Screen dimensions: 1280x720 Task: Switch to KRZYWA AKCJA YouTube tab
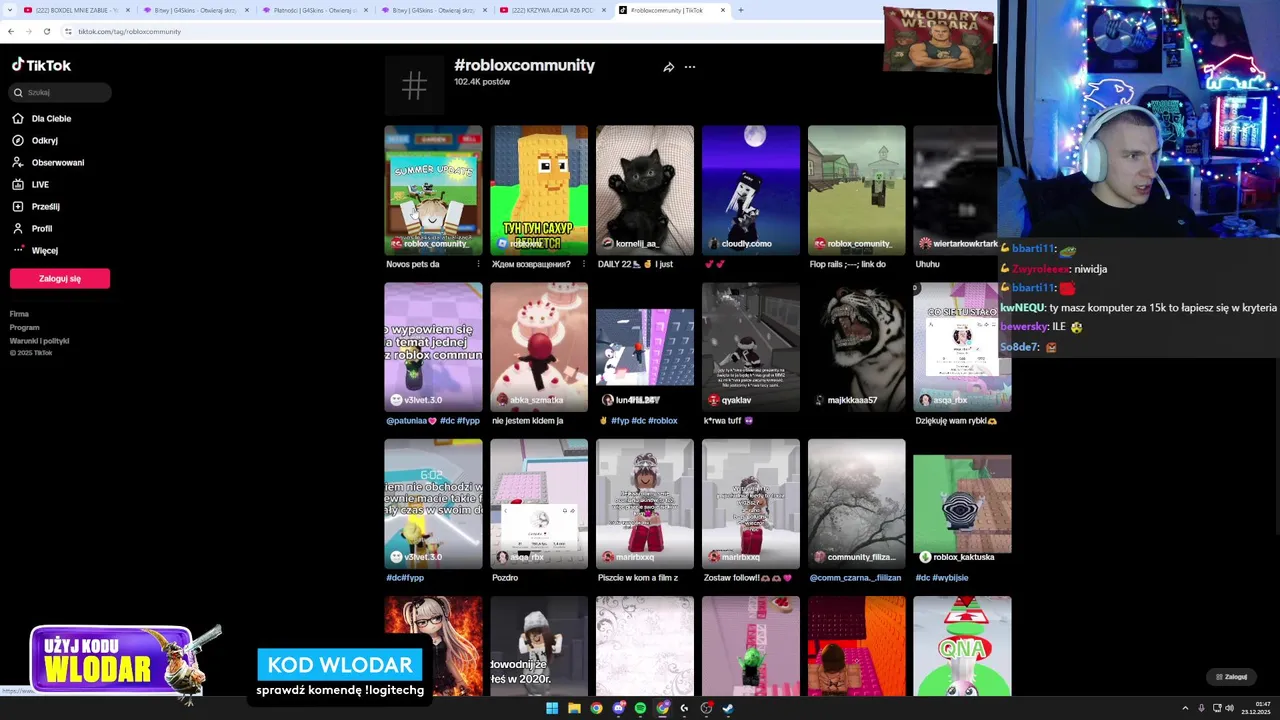pos(551,10)
